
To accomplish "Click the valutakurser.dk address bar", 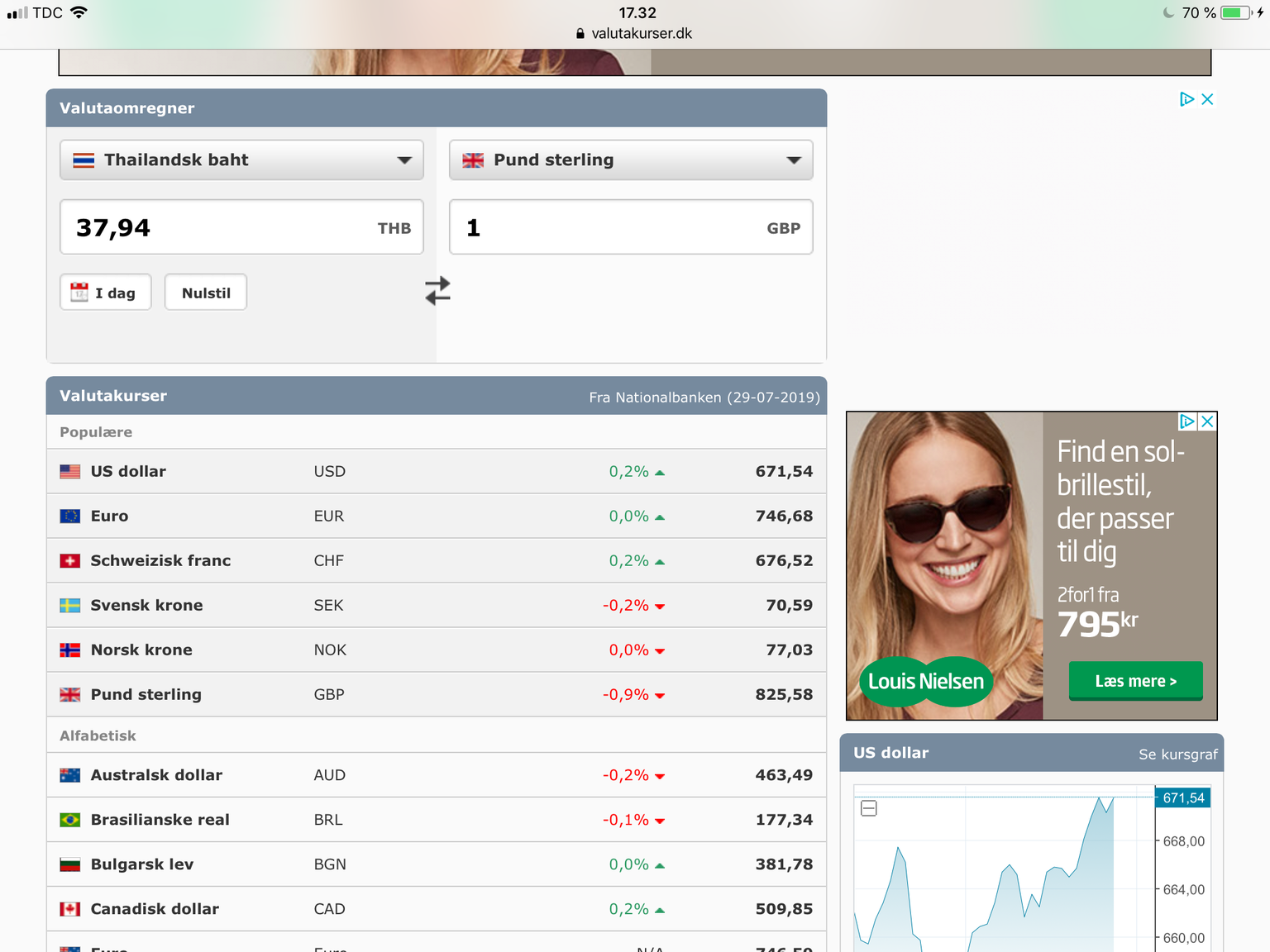I will [x=634, y=33].
